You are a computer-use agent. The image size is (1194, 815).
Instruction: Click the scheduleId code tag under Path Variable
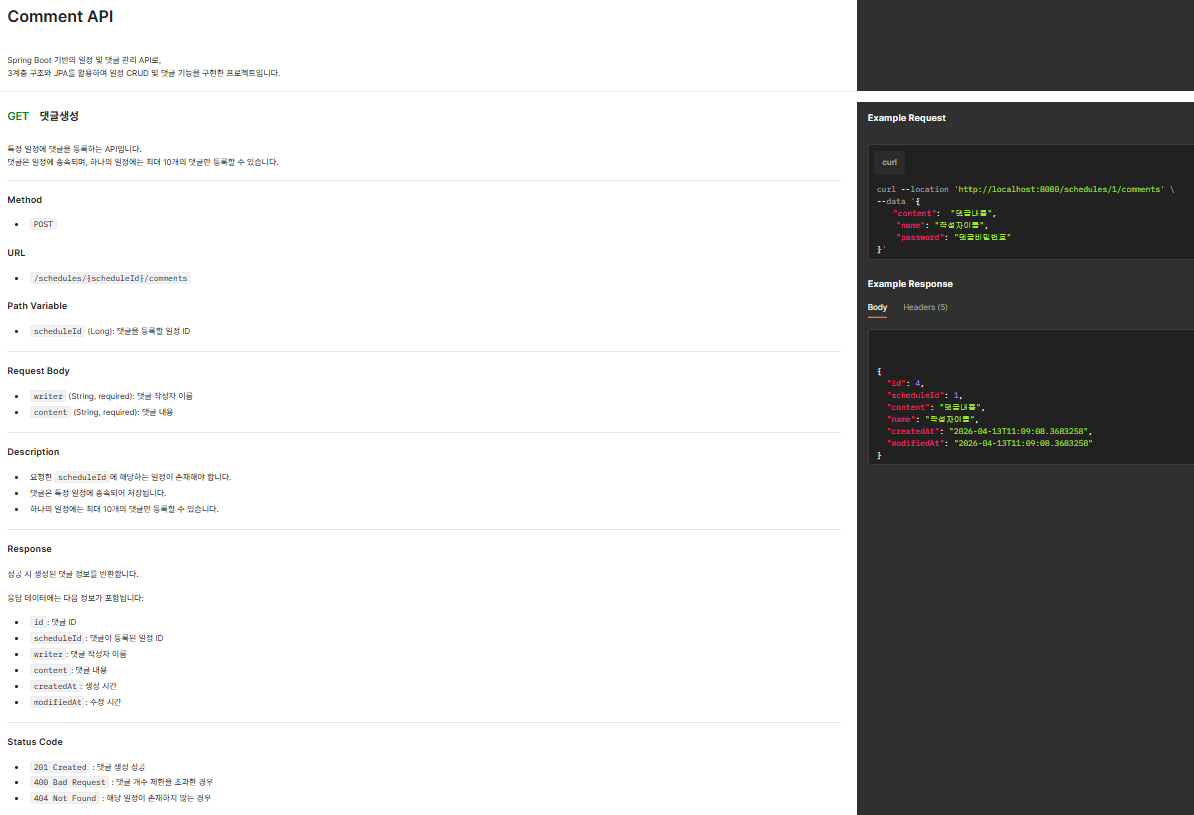57,331
